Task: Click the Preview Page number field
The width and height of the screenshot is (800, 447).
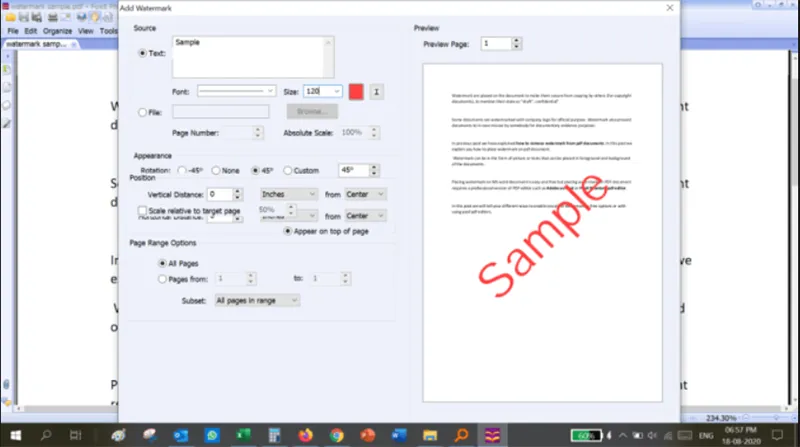Action: click(x=496, y=44)
